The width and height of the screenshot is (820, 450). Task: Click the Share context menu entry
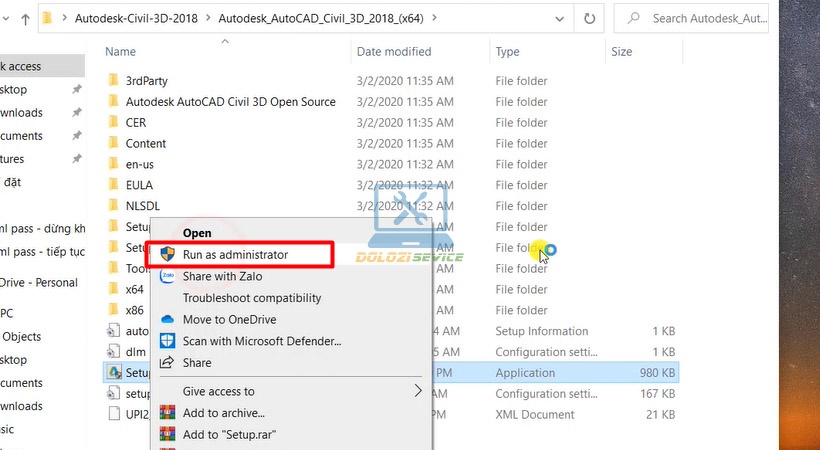(x=197, y=363)
